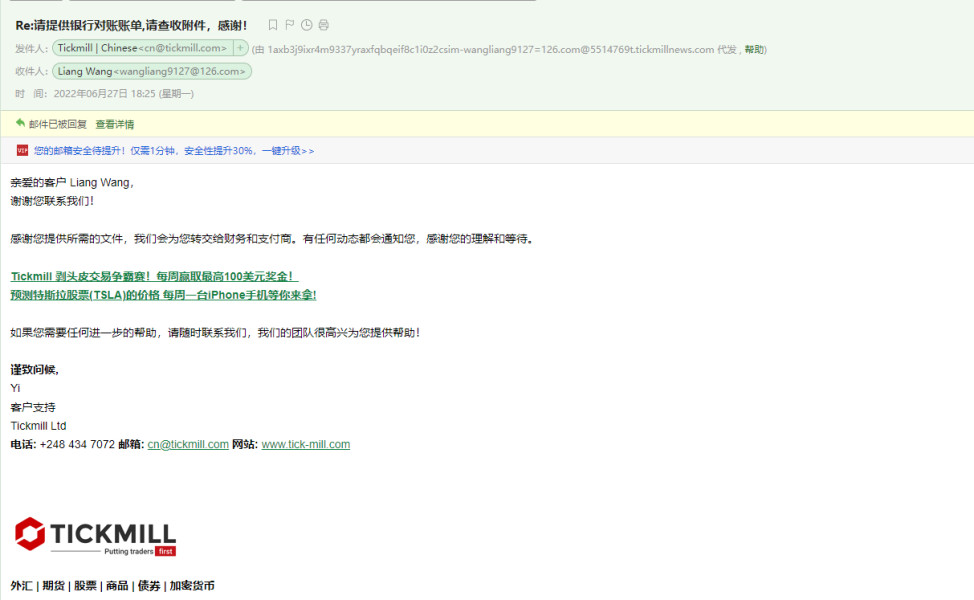
Task: Add sender to contacts with plus icon
Action: (240, 48)
